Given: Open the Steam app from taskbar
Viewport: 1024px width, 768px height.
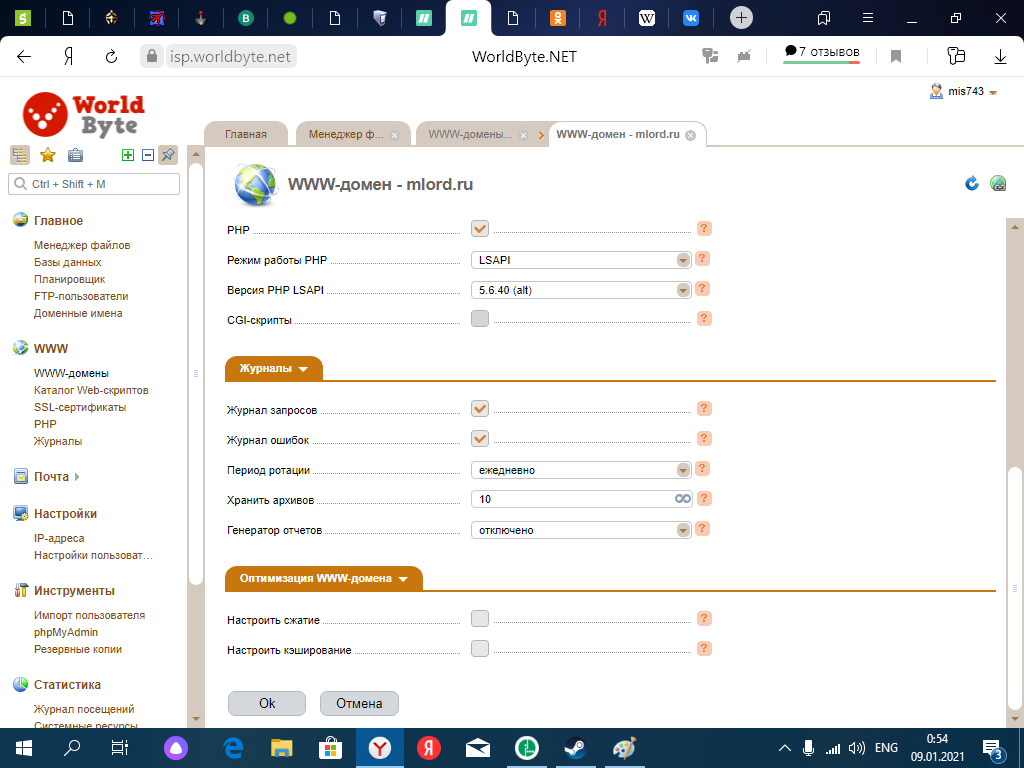Looking at the screenshot, I should tap(575, 748).
